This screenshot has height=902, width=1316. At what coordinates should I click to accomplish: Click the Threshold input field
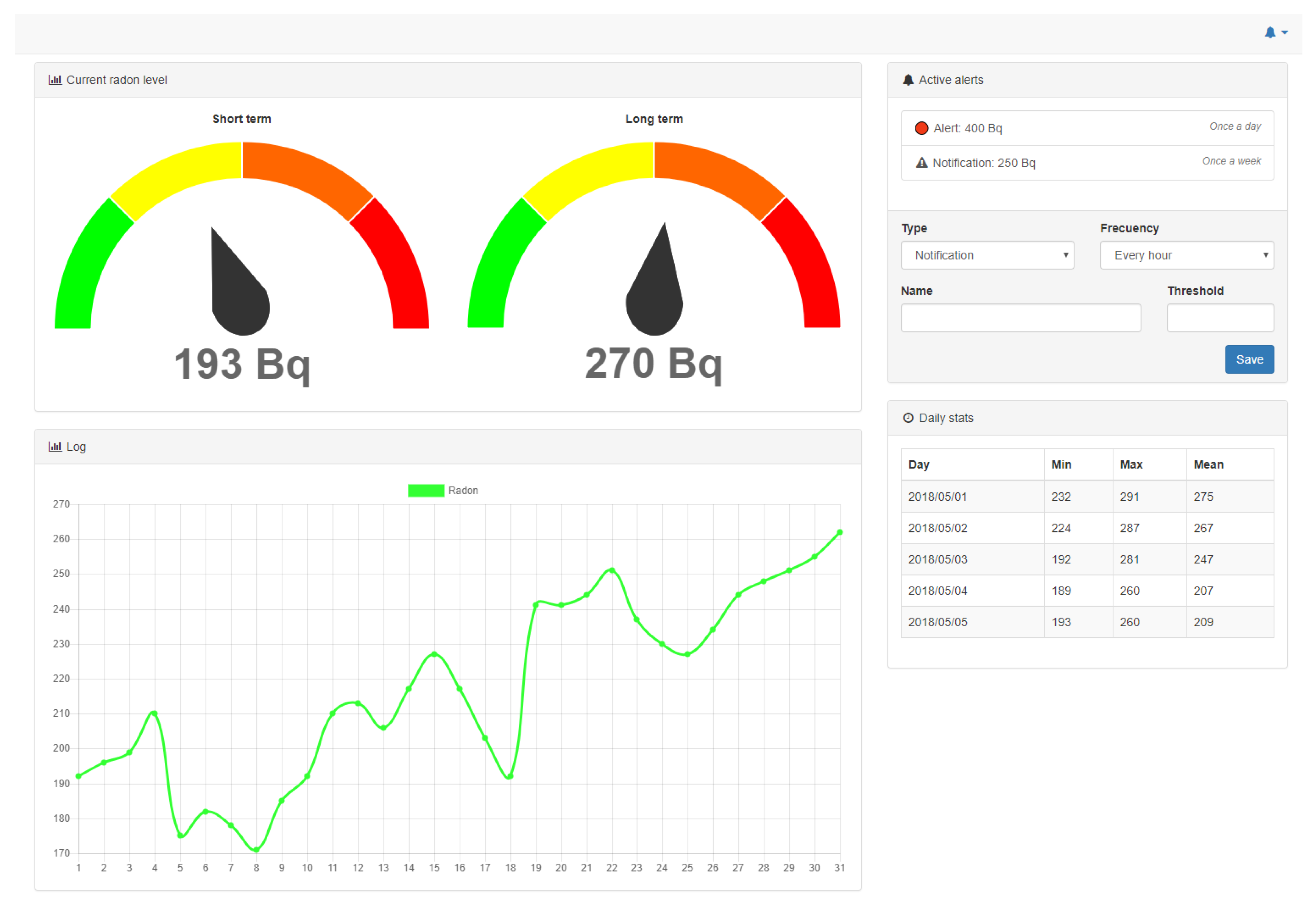point(1220,318)
